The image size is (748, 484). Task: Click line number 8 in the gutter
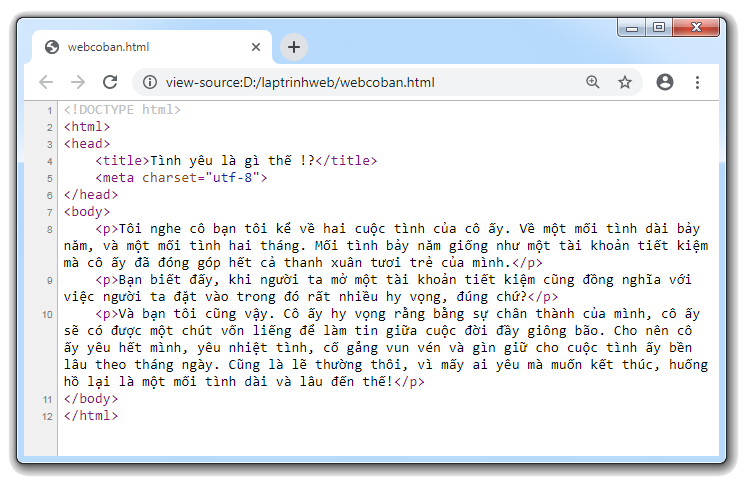click(x=49, y=229)
